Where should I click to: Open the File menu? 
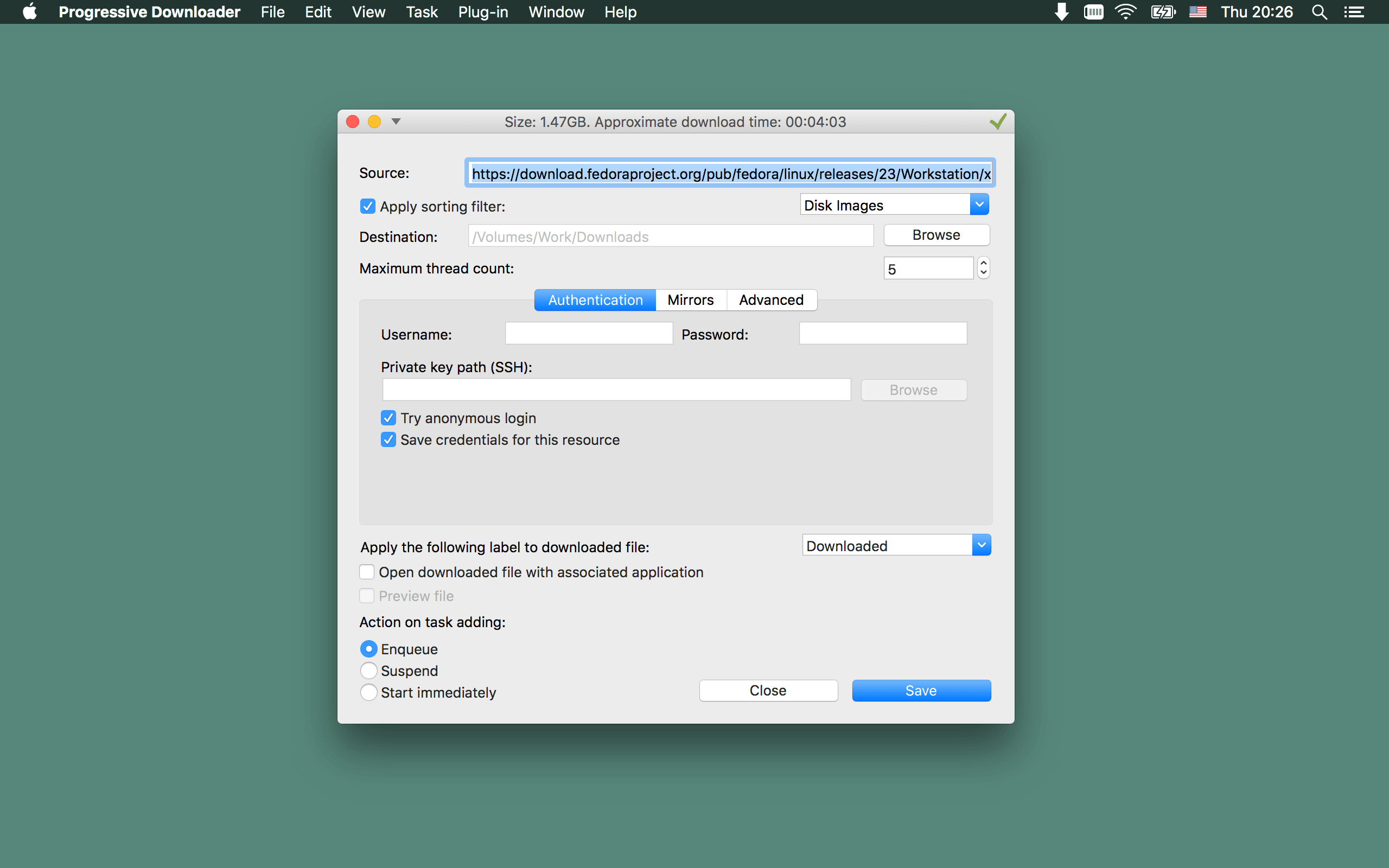[x=272, y=11]
